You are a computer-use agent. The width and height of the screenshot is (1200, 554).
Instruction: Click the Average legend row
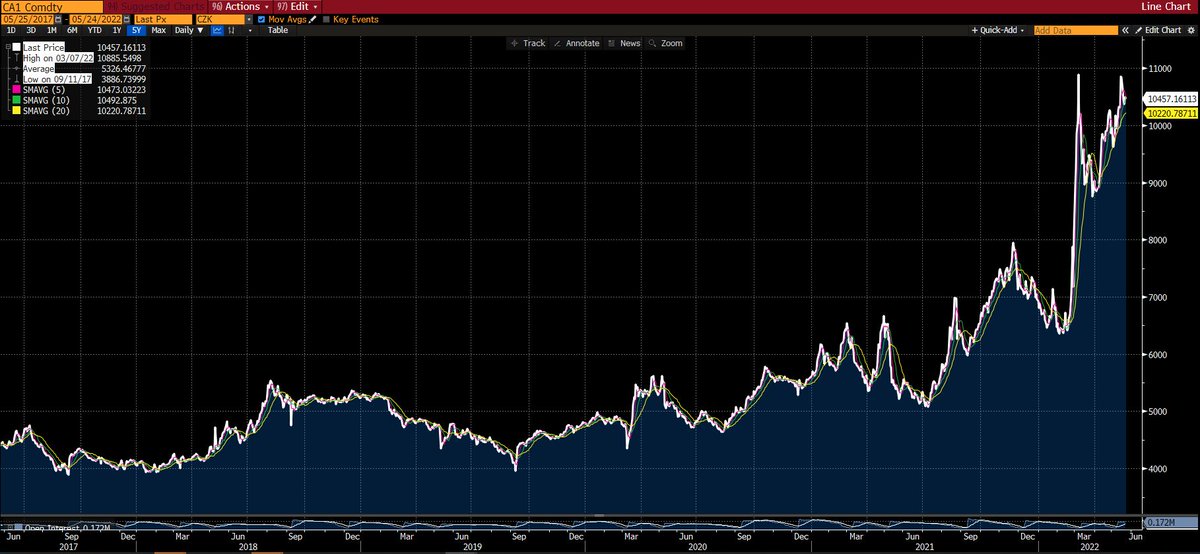pyautogui.click(x=38, y=68)
